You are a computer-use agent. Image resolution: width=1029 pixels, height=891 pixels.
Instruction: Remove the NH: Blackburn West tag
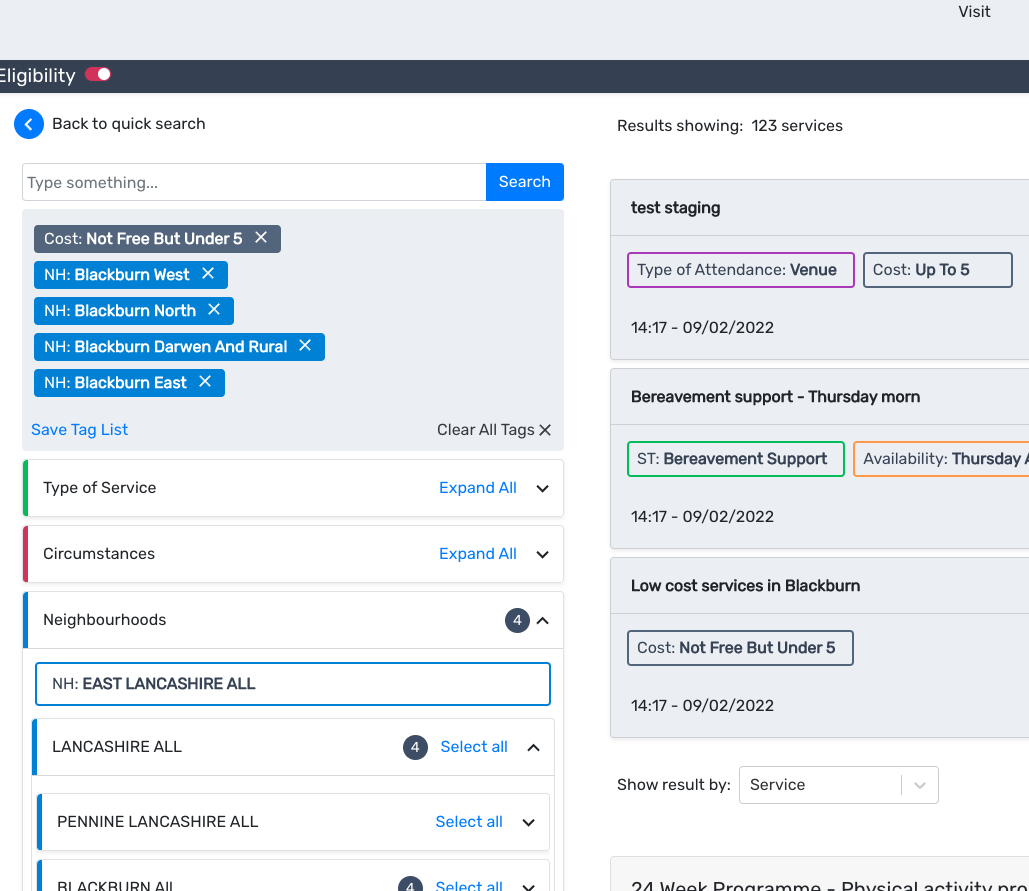(208, 274)
